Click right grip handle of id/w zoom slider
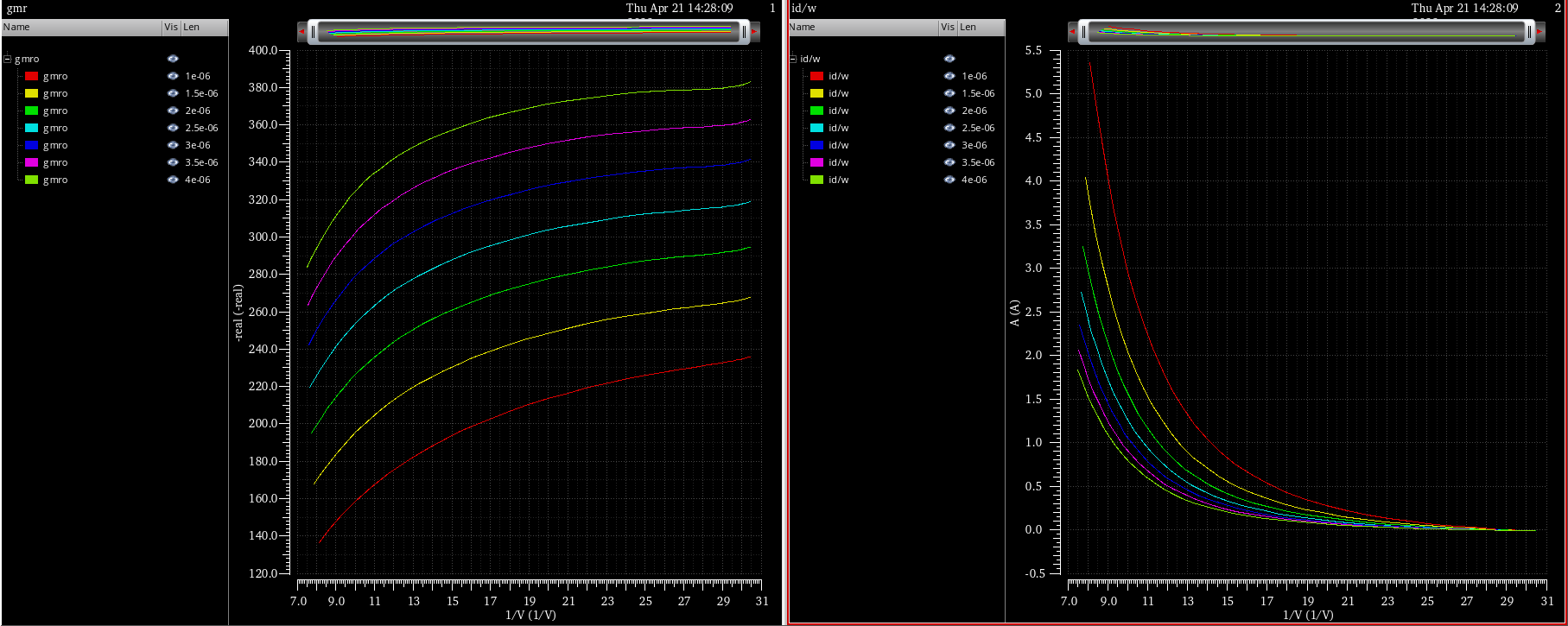The image size is (1568, 626). [x=1530, y=32]
